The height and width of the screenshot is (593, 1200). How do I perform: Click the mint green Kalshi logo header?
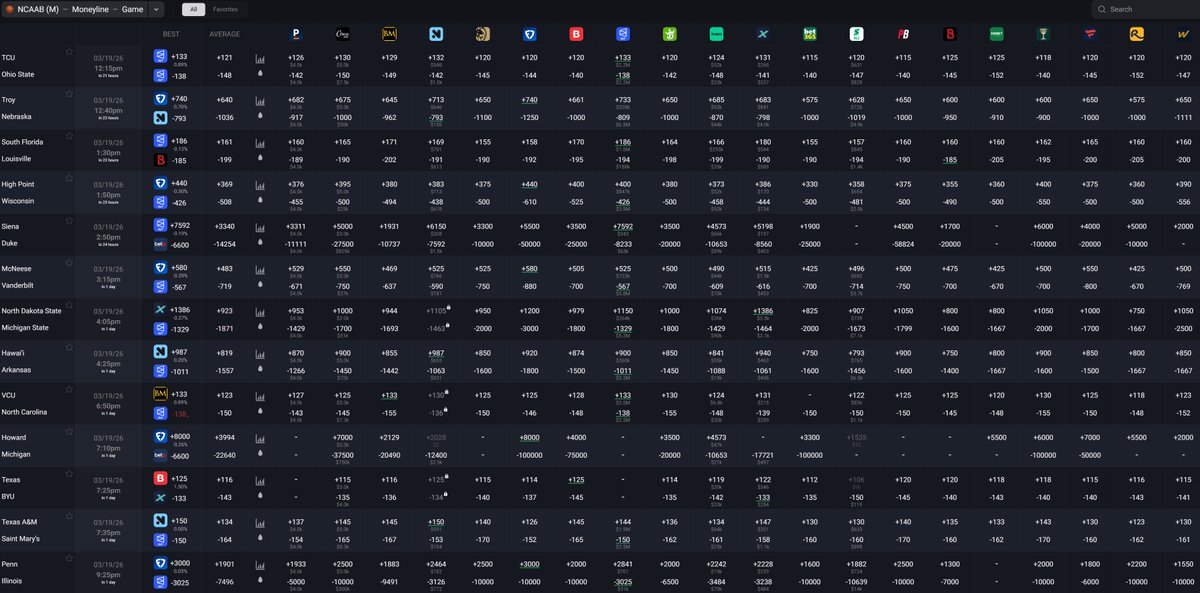click(x=716, y=34)
